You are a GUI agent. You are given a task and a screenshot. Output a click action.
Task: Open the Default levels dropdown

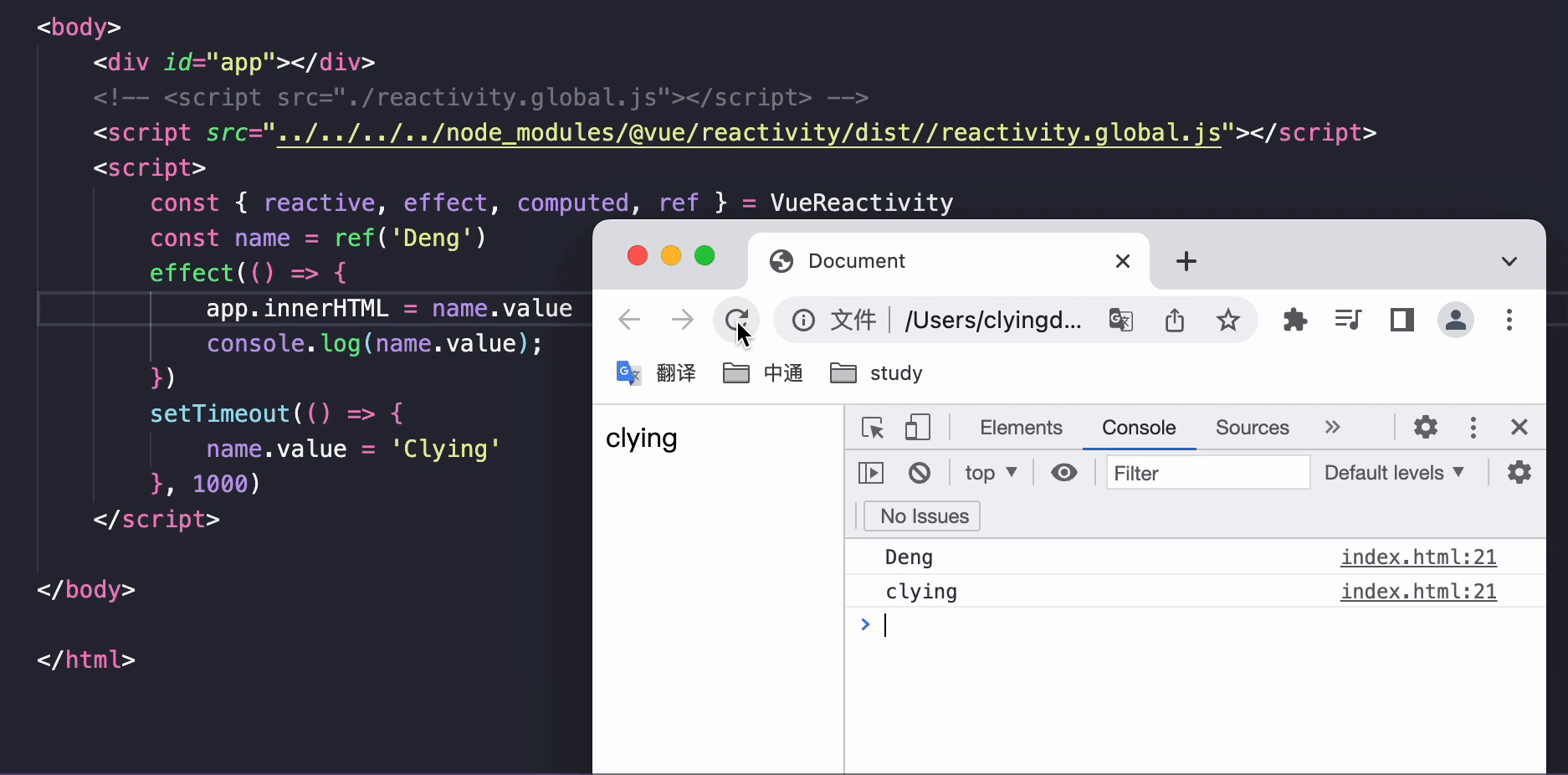[1394, 473]
